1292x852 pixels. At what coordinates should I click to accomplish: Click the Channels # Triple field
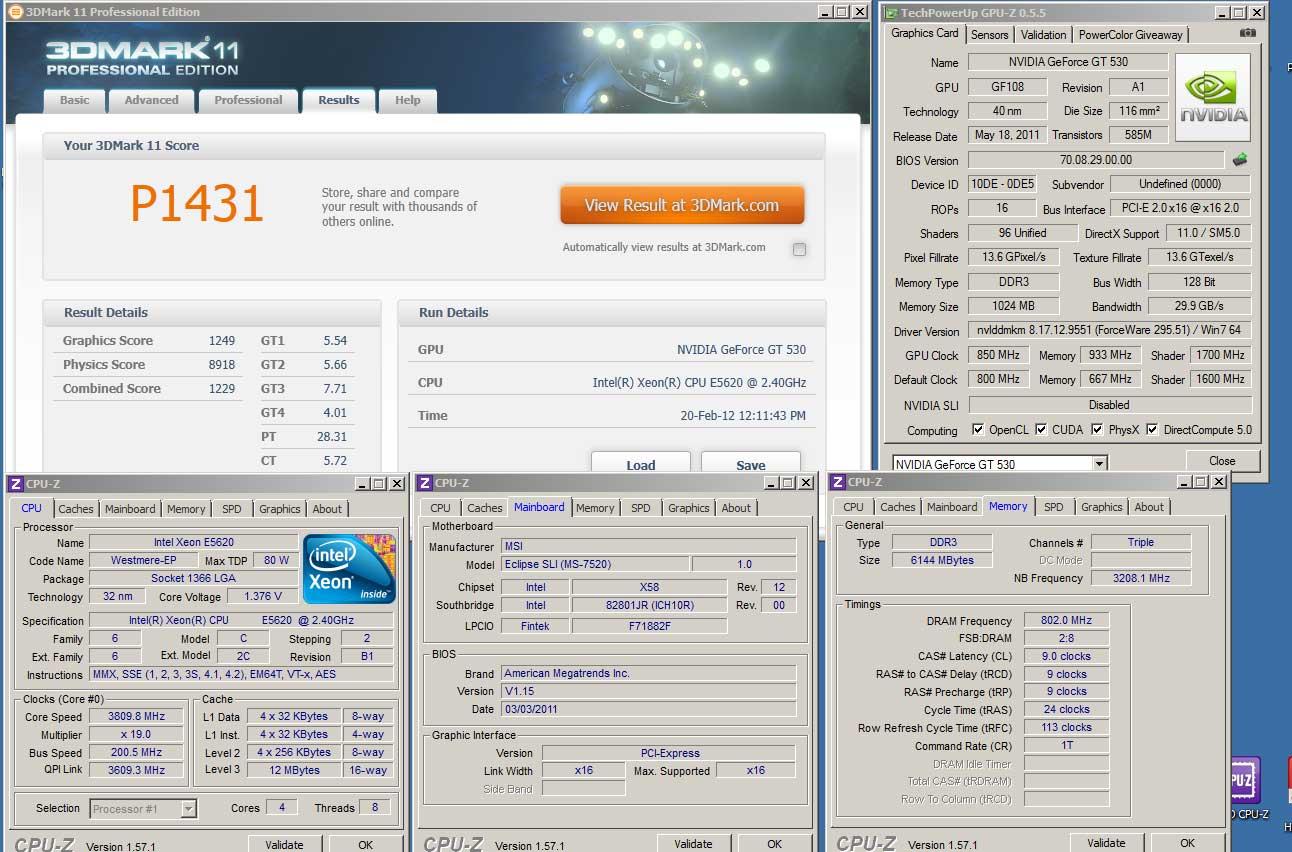click(1141, 542)
